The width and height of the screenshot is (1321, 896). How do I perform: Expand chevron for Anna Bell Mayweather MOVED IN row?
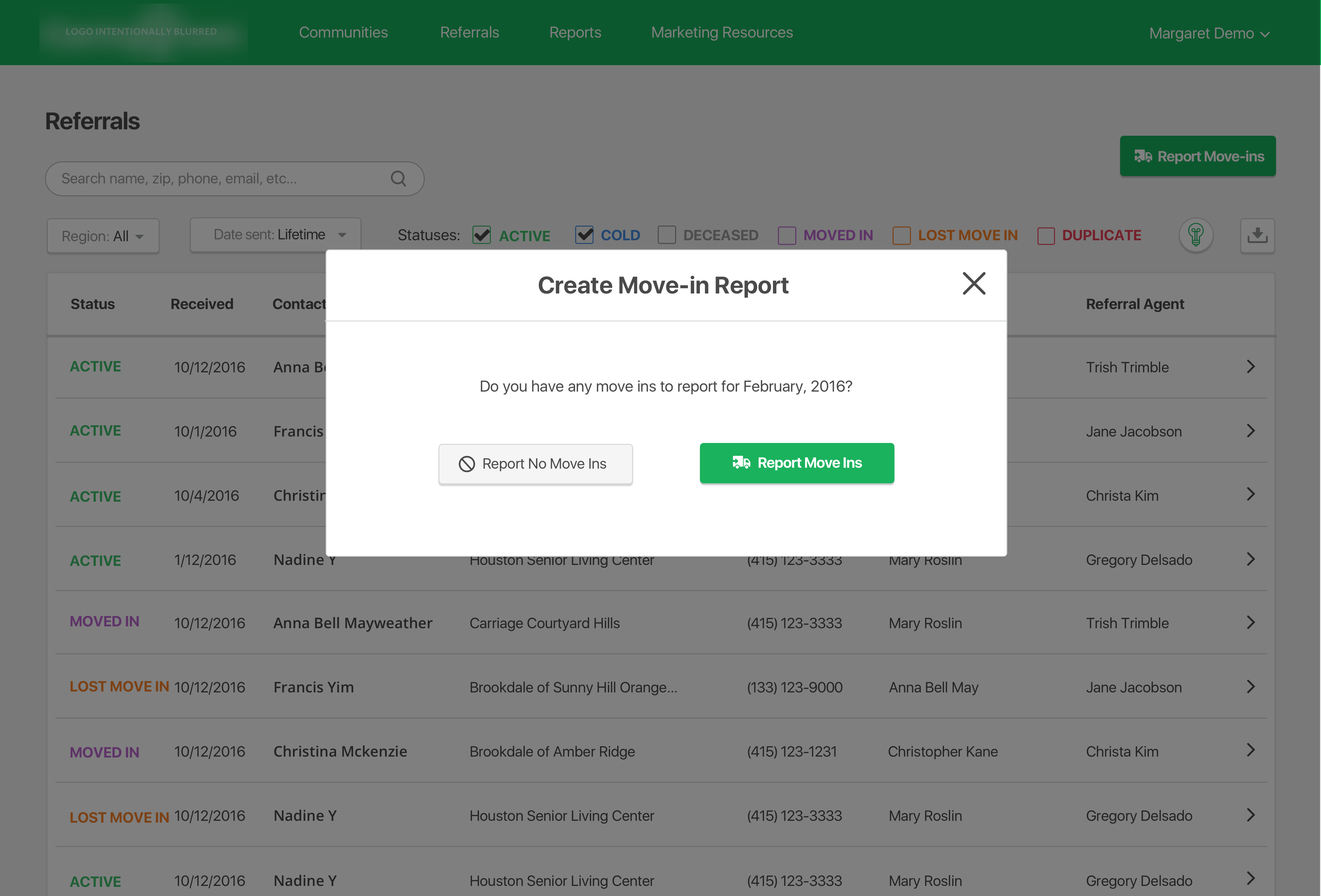[x=1251, y=623]
